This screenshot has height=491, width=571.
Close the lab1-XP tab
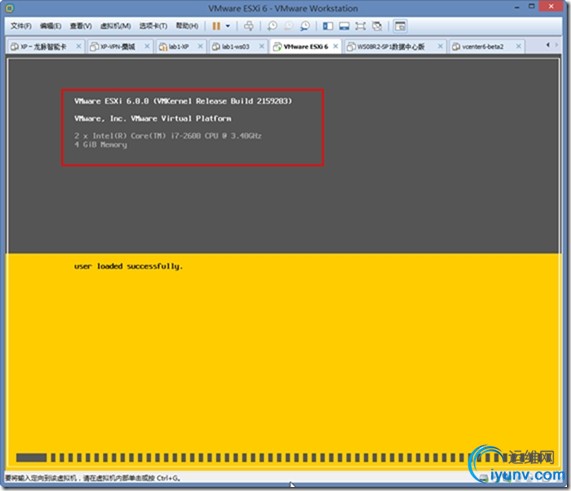(200, 46)
